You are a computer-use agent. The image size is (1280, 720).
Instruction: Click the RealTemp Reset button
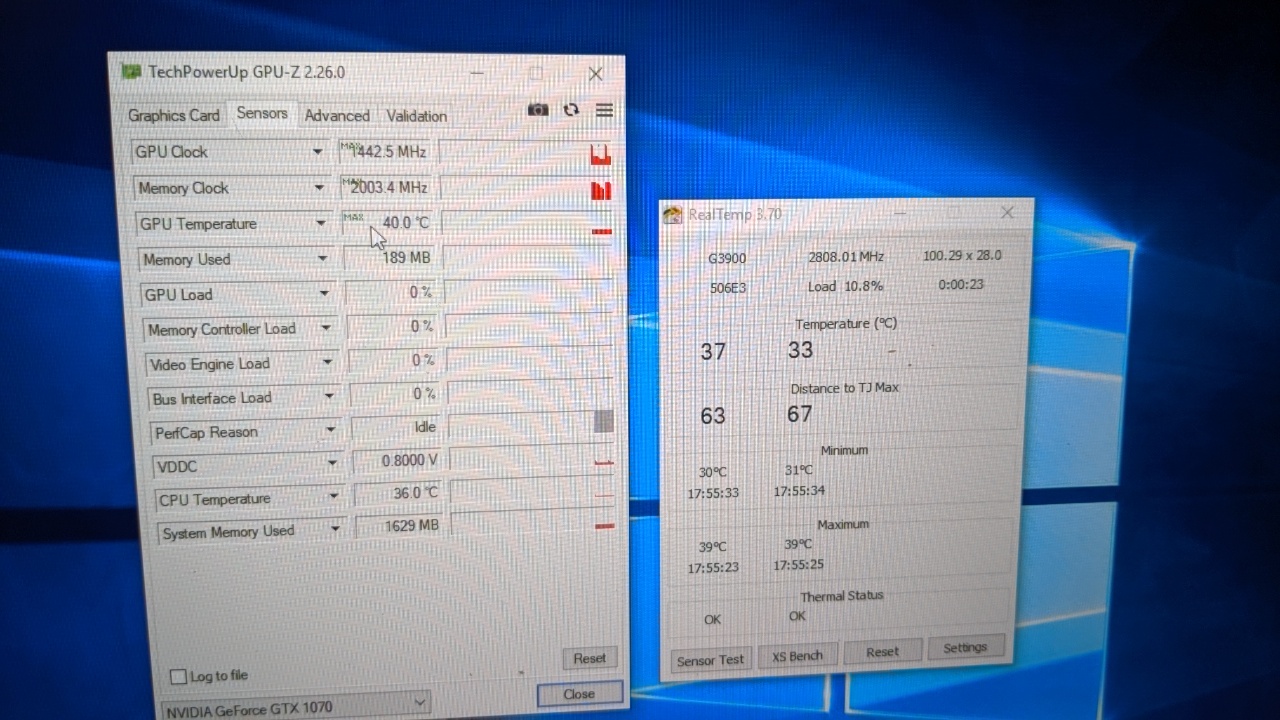click(x=882, y=652)
